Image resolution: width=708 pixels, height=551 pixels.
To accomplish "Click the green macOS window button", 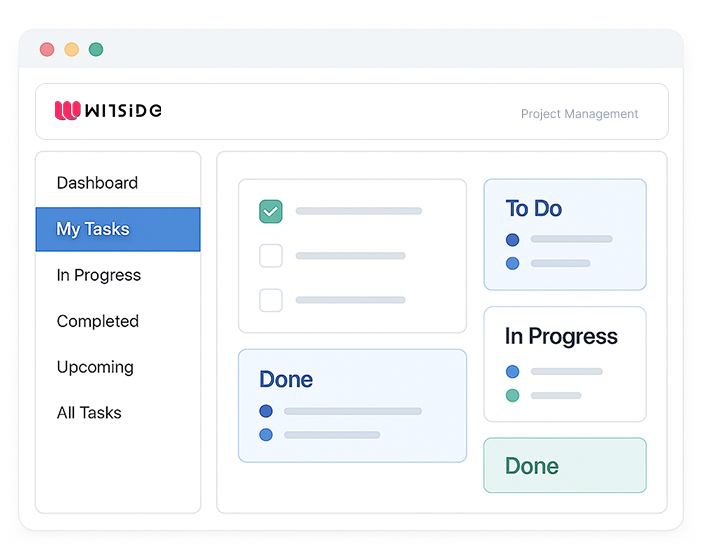I will tap(96, 49).
